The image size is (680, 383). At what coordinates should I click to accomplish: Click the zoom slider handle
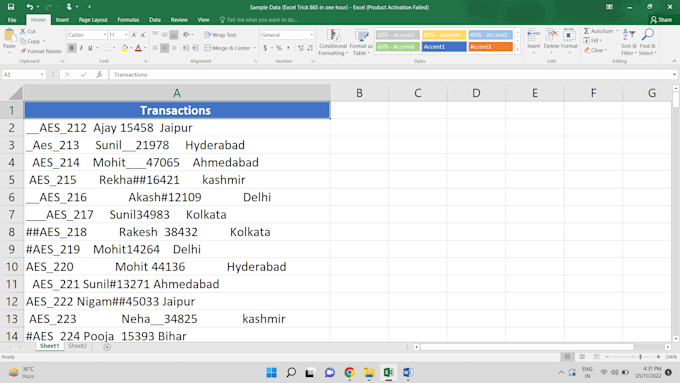click(640, 357)
